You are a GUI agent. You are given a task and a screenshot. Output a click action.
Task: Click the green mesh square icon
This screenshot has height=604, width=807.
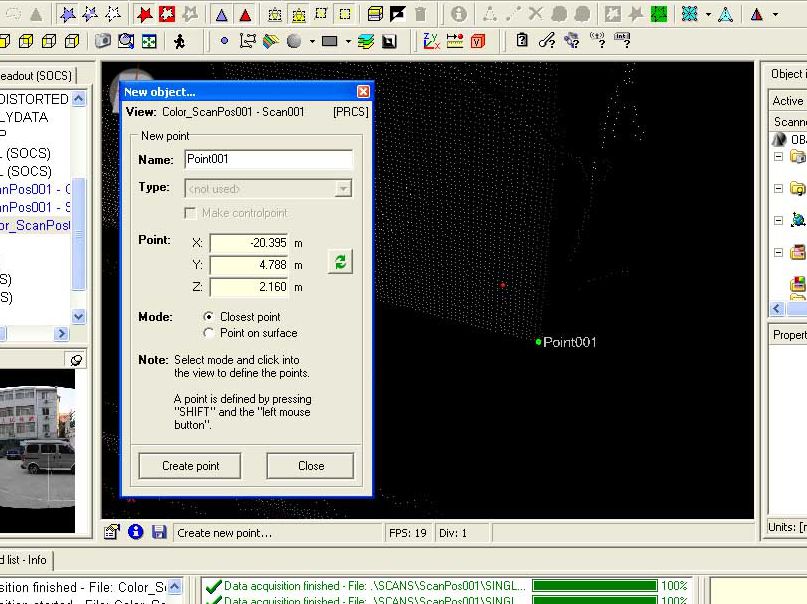point(659,14)
